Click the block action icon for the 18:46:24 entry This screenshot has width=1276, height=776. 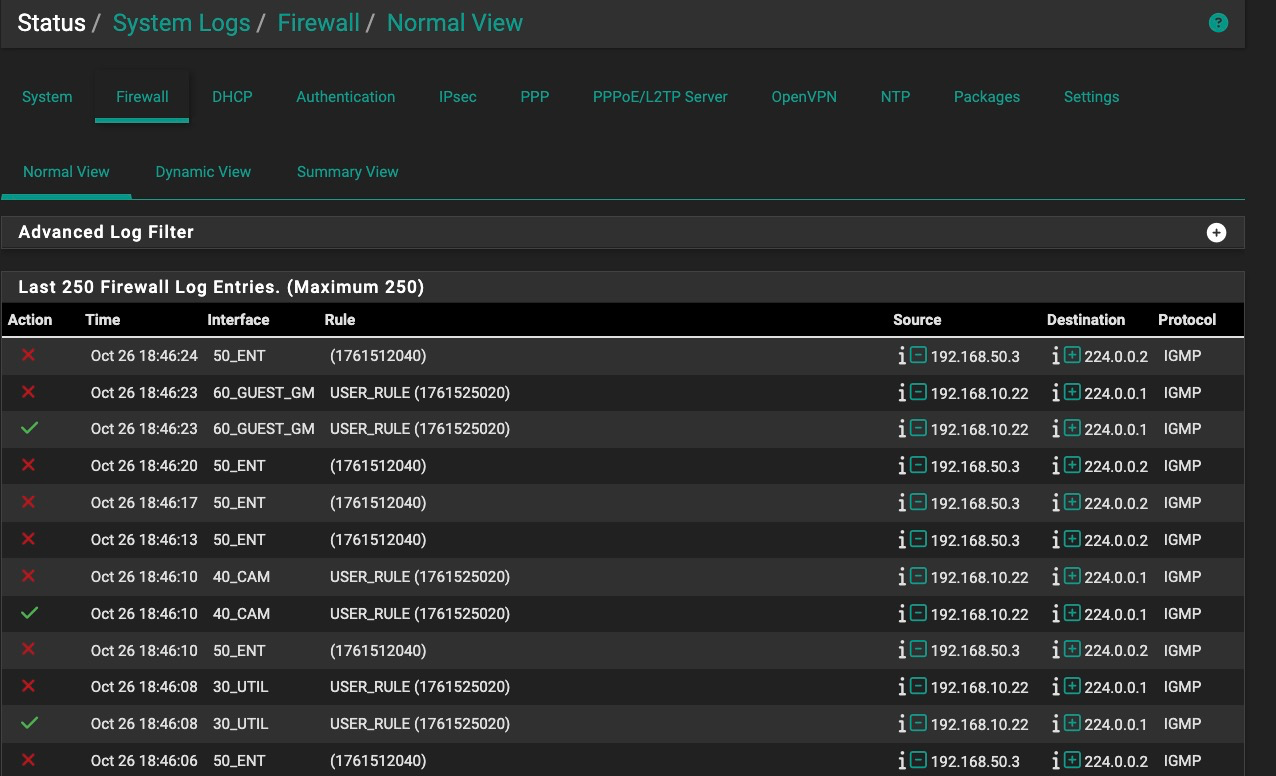click(x=29, y=355)
